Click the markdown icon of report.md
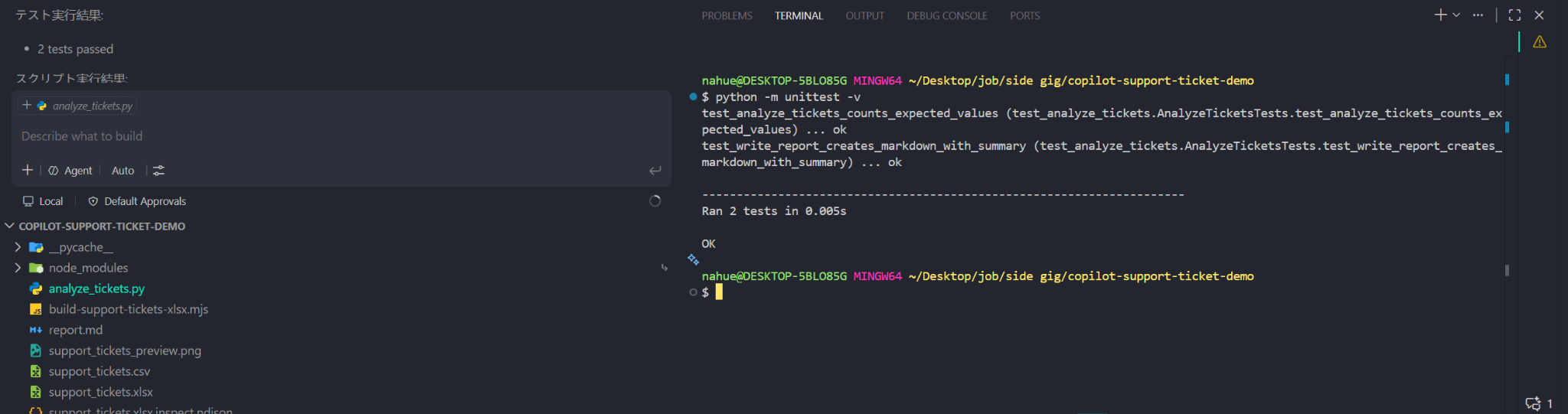 click(x=36, y=330)
